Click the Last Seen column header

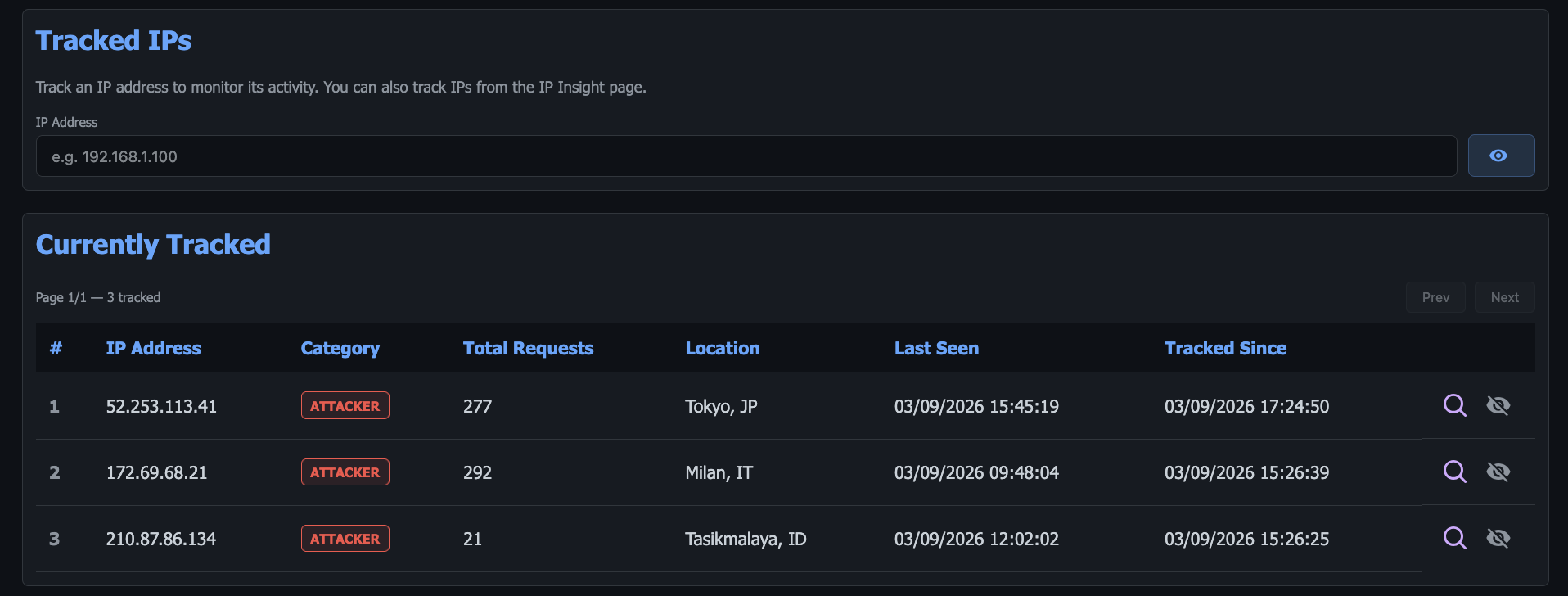click(x=936, y=348)
